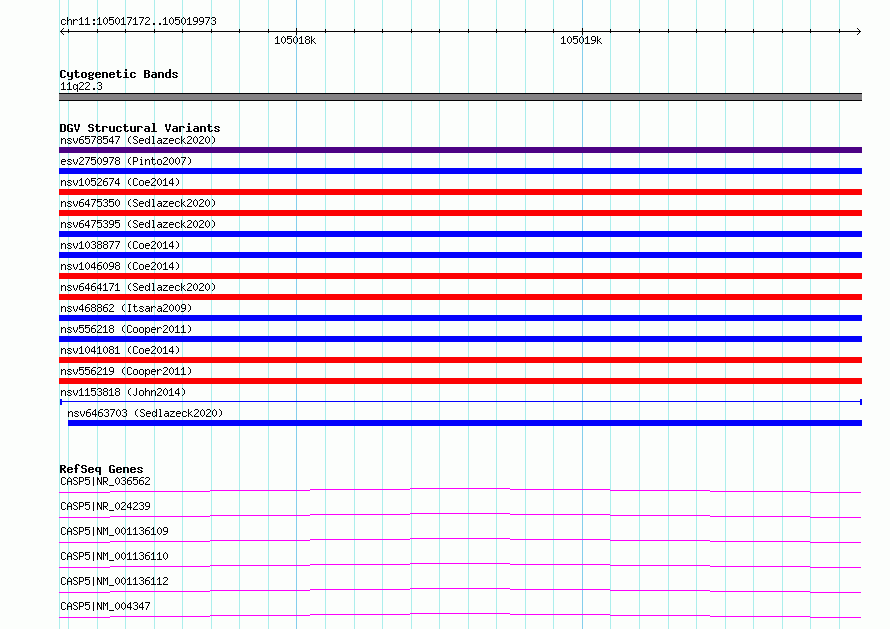Click the nsv6578547 (Sedlazeck2020) variant label
This screenshot has width=890, height=629.
click(138, 140)
